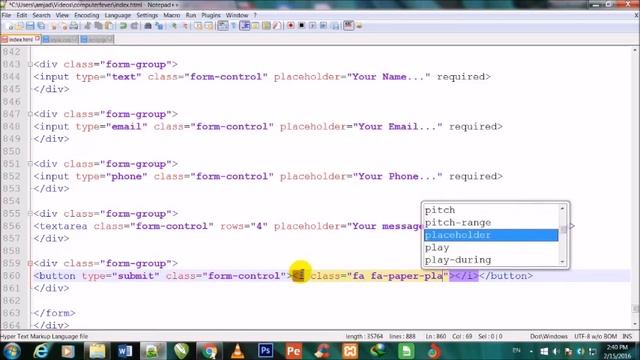The height and width of the screenshot is (360, 640).
Task: Open the Plugins menu
Action: pos(211,15)
